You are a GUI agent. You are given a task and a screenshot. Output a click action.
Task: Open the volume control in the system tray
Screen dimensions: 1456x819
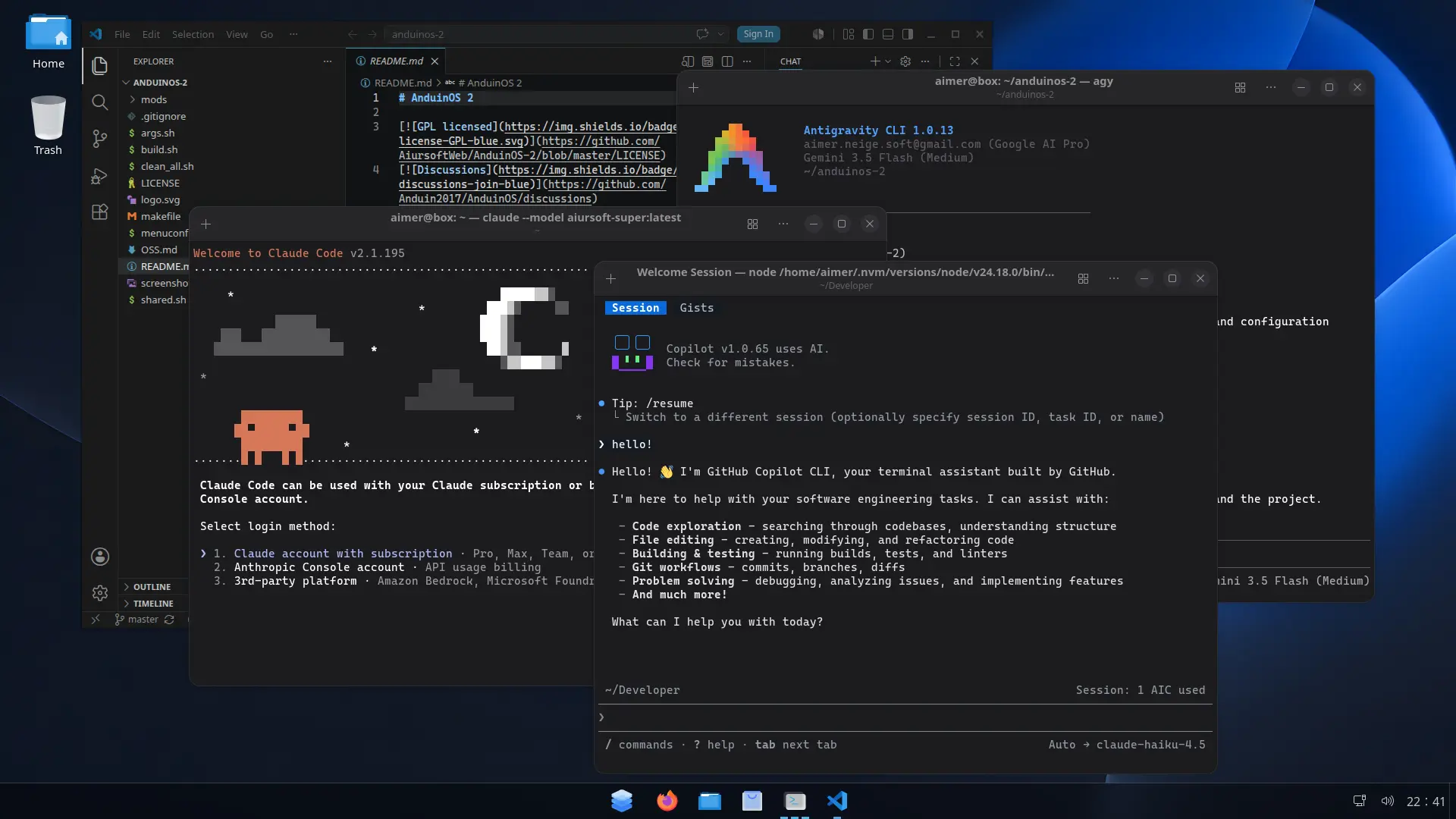click(x=1387, y=802)
